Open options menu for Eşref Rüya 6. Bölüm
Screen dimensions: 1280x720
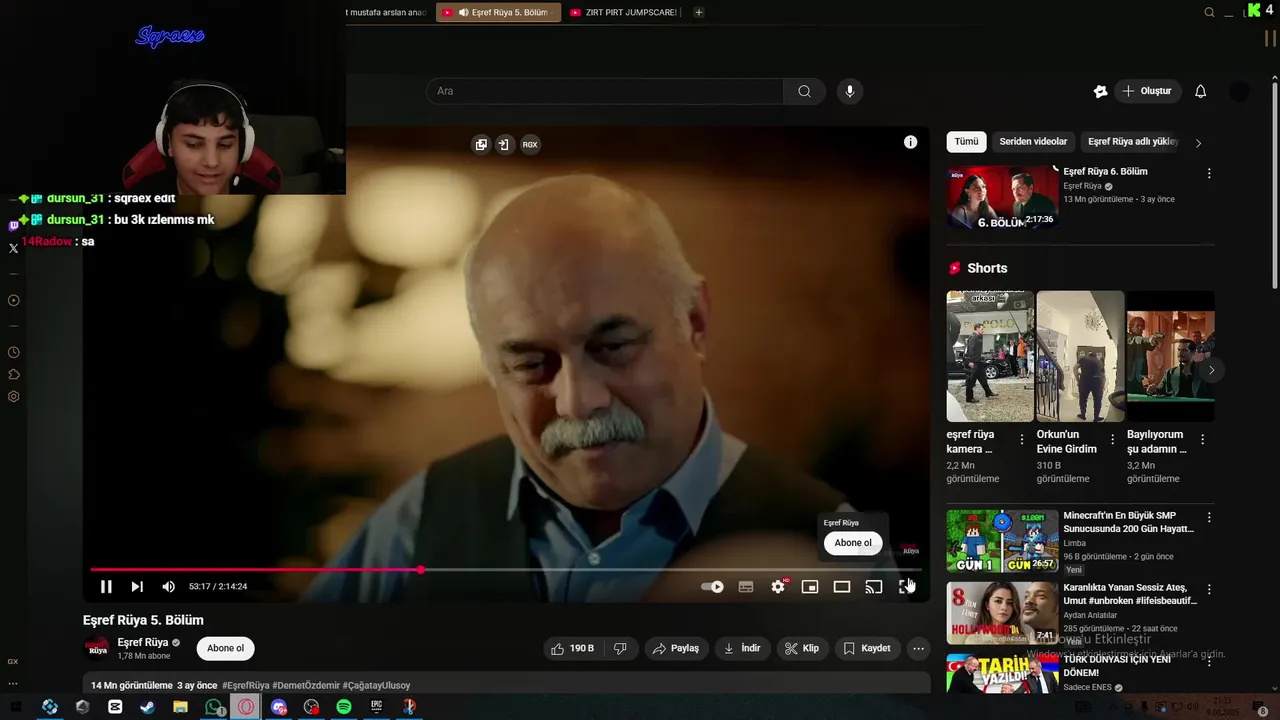pyautogui.click(x=1209, y=173)
